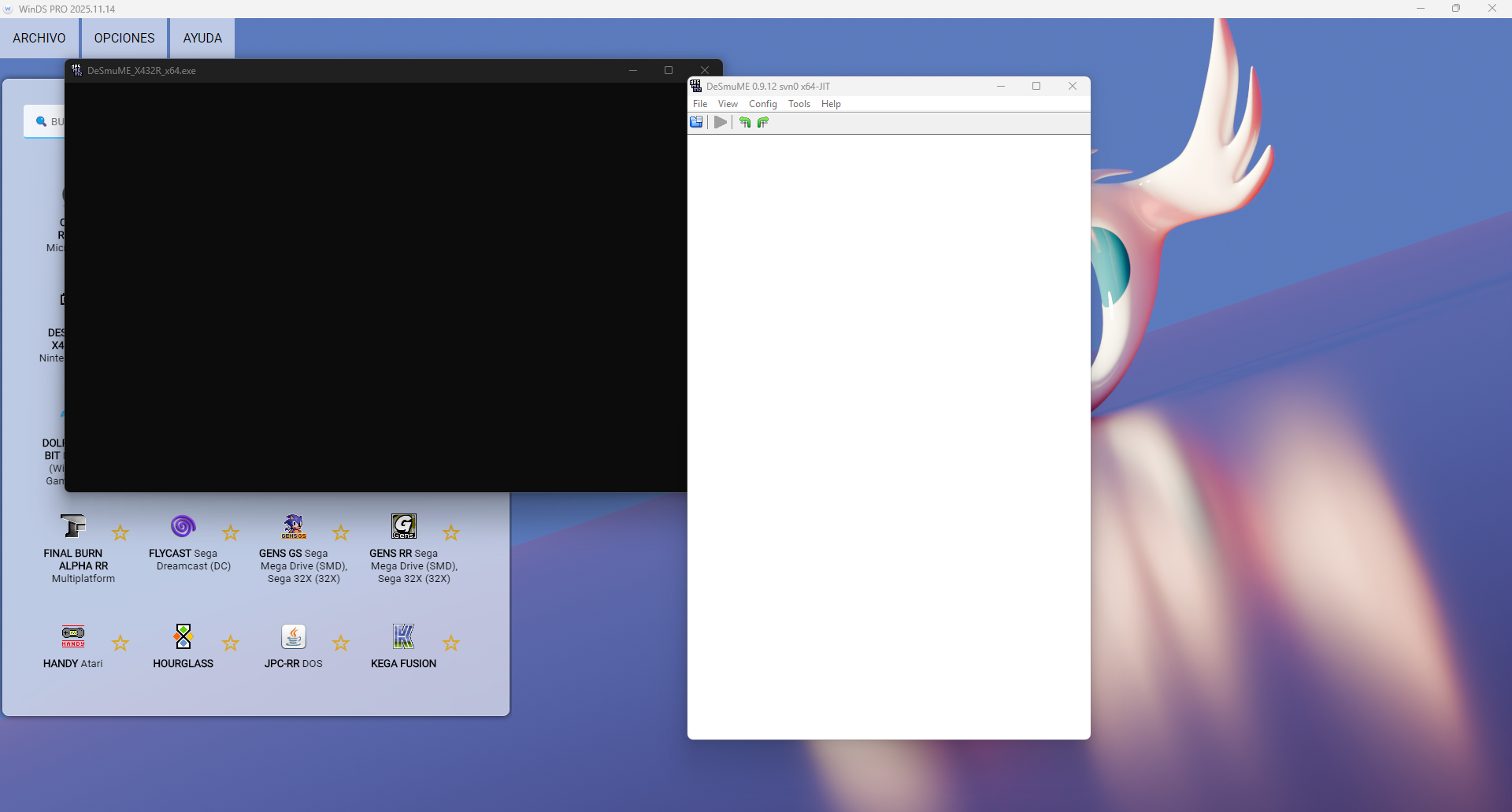This screenshot has height=812, width=1512.
Task: Favorite Handy Atari with its star
Action: click(x=120, y=643)
